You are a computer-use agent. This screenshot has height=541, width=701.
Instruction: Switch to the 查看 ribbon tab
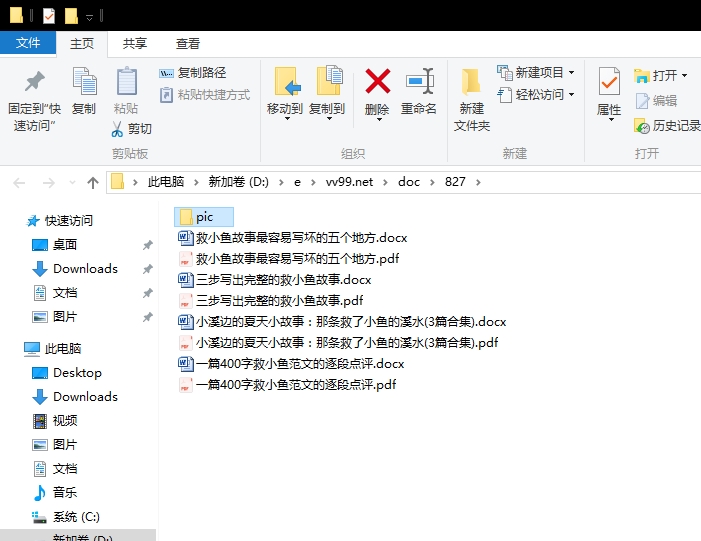click(187, 44)
